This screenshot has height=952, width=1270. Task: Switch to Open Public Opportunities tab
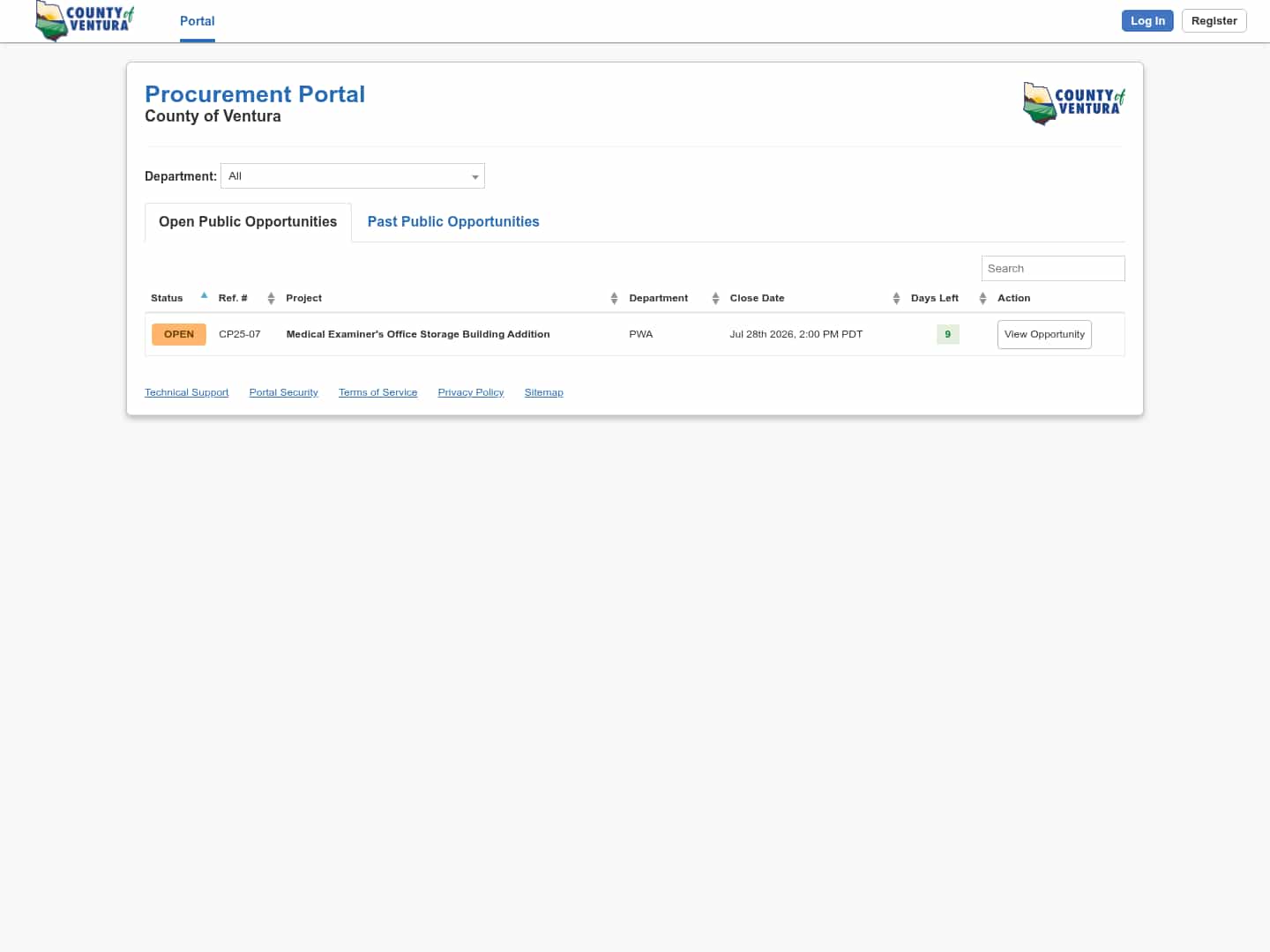(248, 222)
